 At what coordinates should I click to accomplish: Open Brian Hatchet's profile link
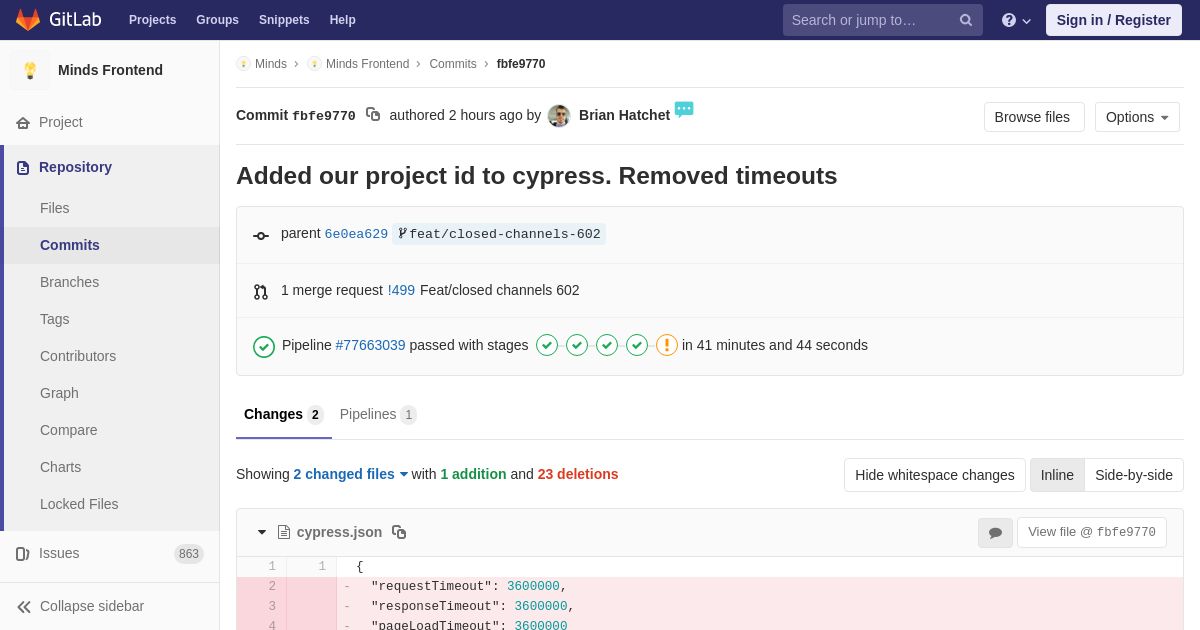pyautogui.click(x=624, y=115)
